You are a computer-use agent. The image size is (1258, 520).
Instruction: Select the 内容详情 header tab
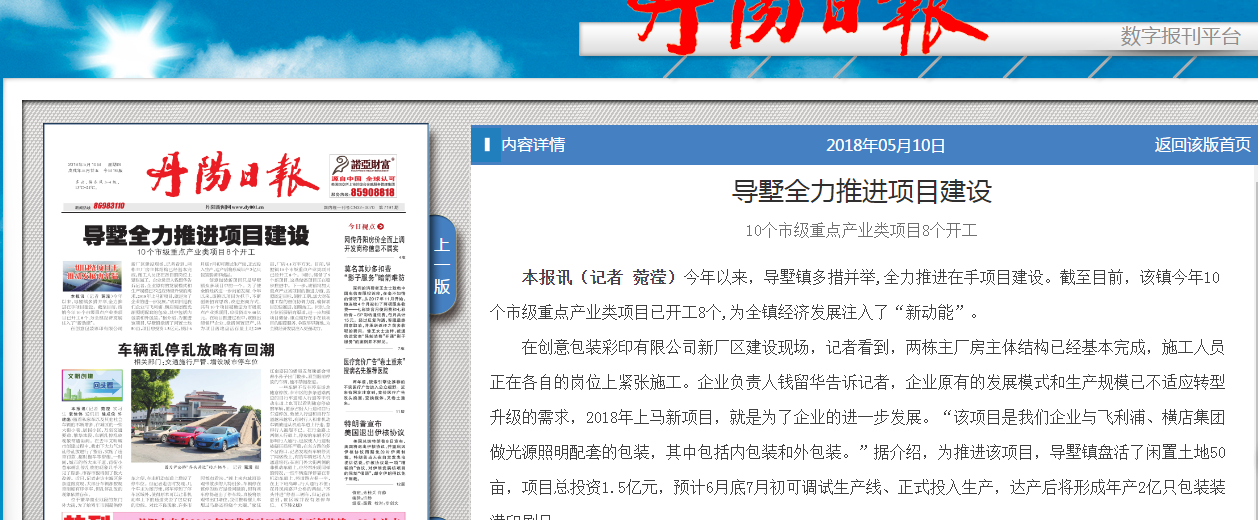[533, 145]
